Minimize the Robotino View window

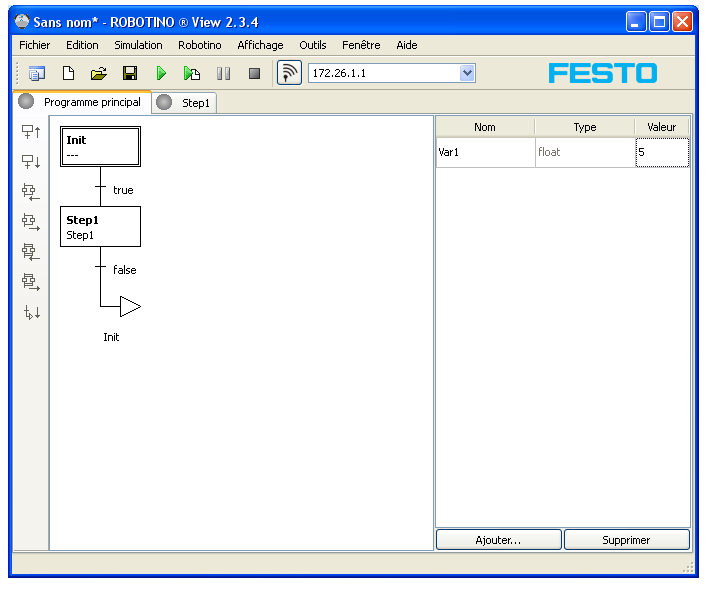coord(635,22)
